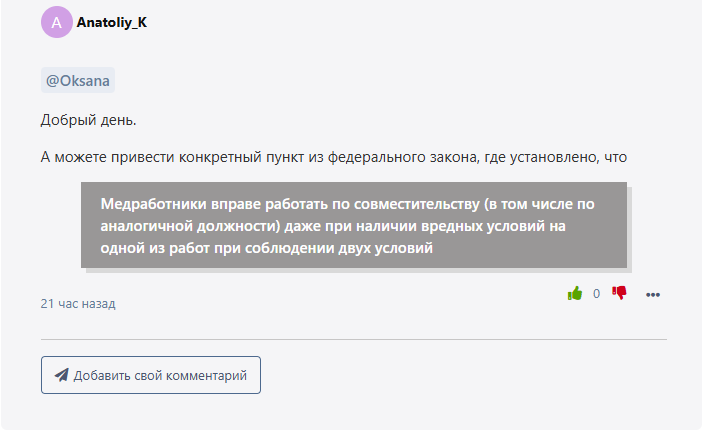Click the word "Медработники" in the quote
Viewport: 707px width, 434px height.
pos(153,204)
